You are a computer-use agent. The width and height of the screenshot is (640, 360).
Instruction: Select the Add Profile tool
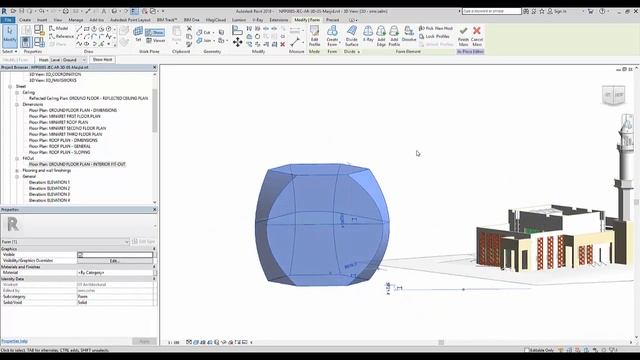tap(394, 36)
